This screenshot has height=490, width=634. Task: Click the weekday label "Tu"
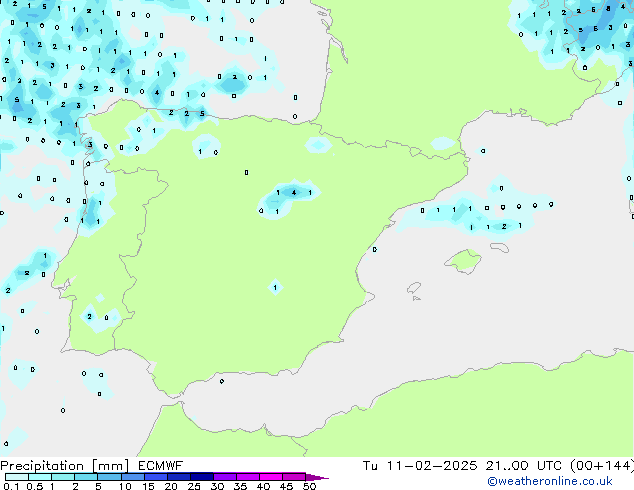click(370, 466)
